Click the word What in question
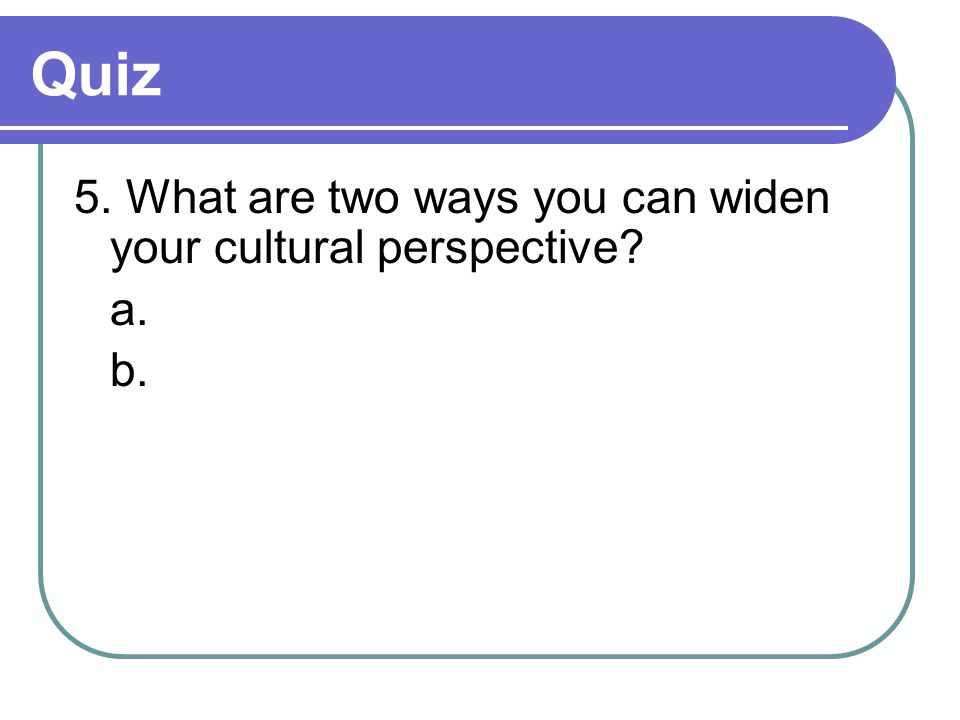The image size is (960, 720). [x=181, y=197]
